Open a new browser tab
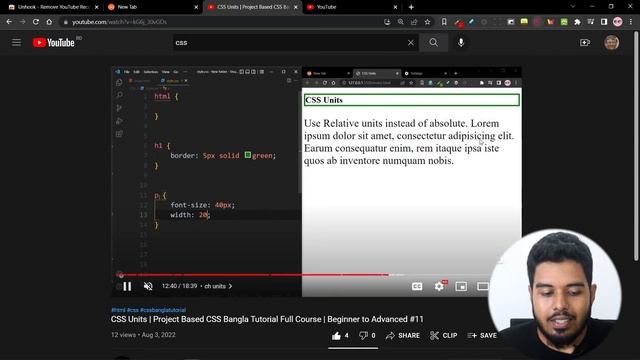The width and height of the screenshot is (640, 360). pyautogui.click(x=411, y=7)
